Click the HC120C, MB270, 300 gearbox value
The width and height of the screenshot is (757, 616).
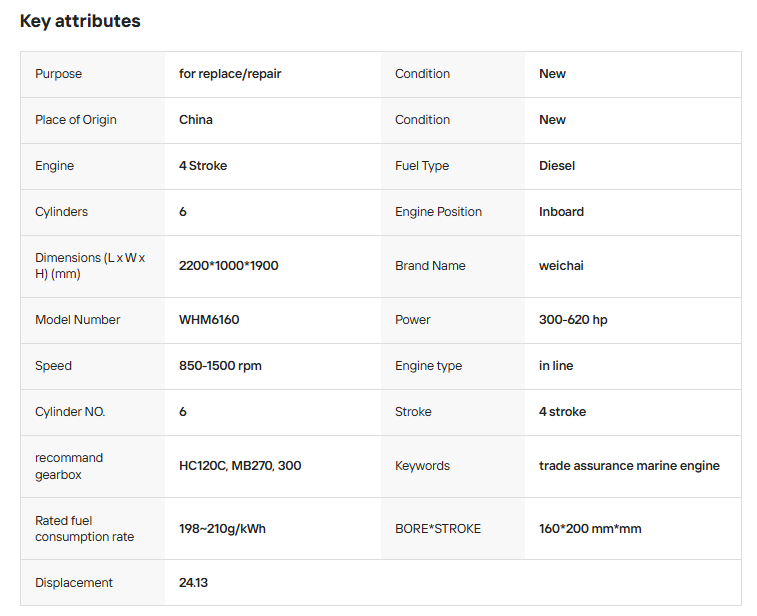(x=240, y=466)
